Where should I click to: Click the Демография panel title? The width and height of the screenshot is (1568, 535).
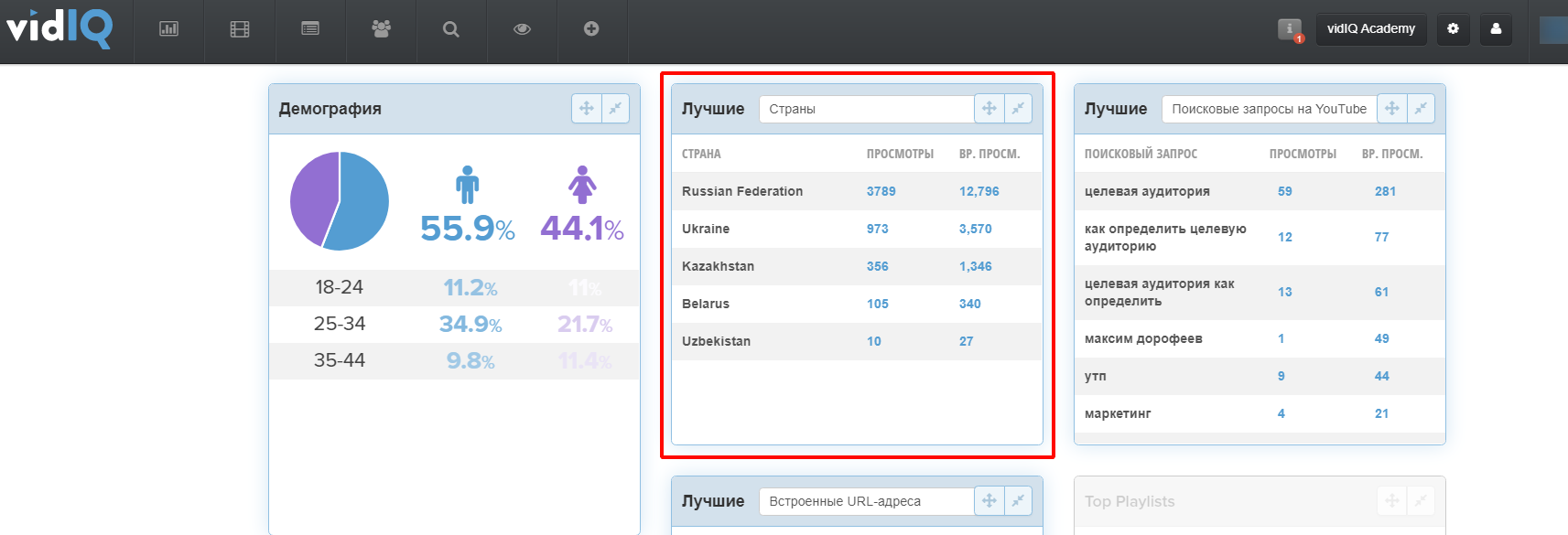coord(330,109)
